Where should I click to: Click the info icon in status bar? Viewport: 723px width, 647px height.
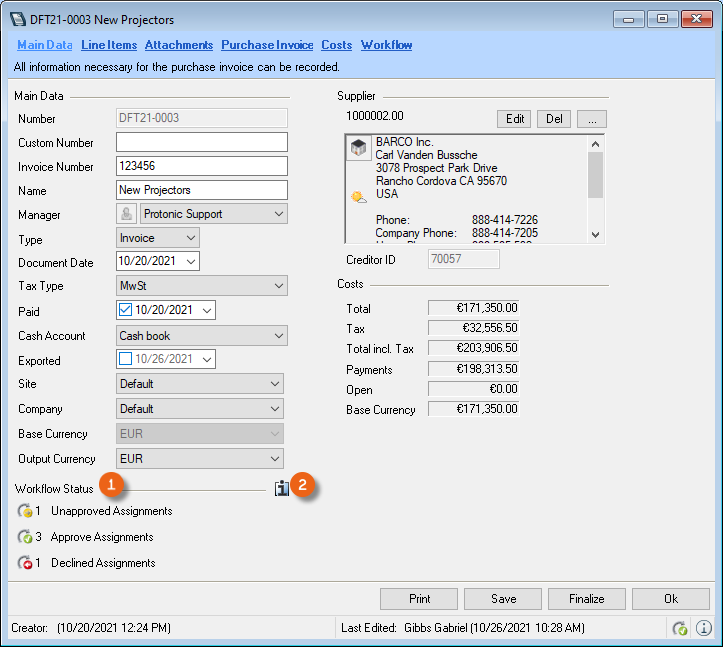pyautogui.click(x=703, y=628)
